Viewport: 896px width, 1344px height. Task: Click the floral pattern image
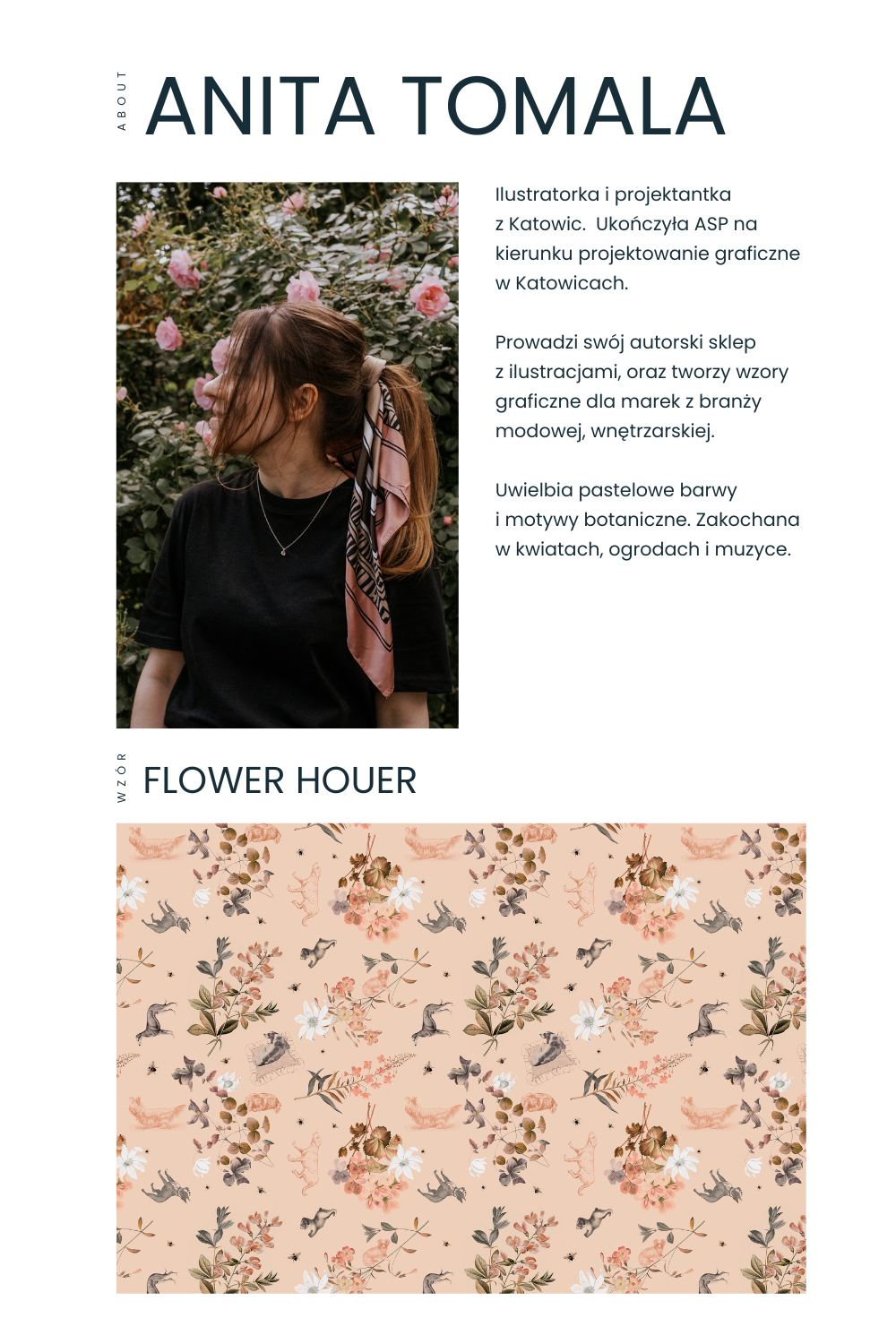tap(461, 1058)
